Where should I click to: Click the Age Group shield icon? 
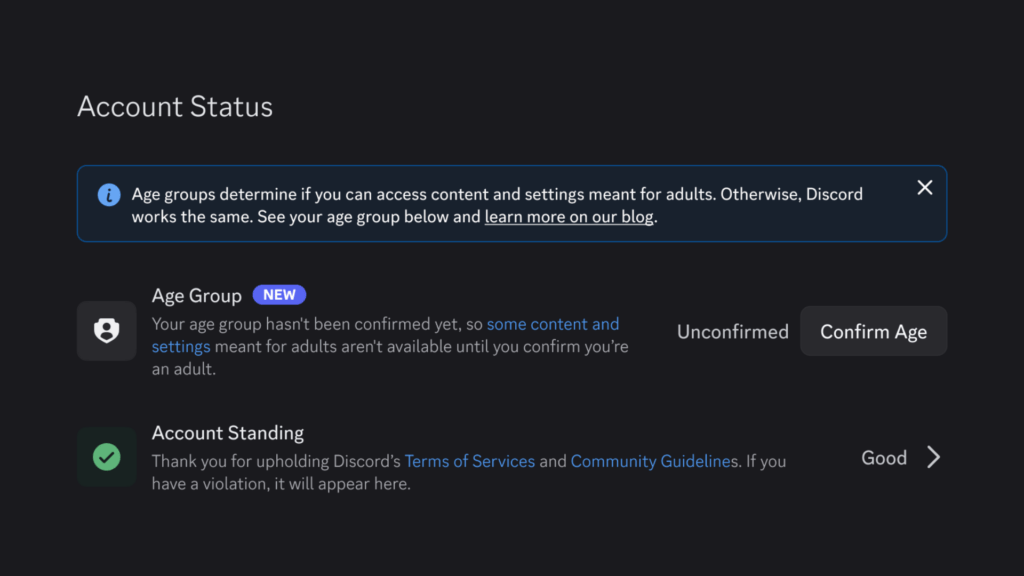(106, 330)
